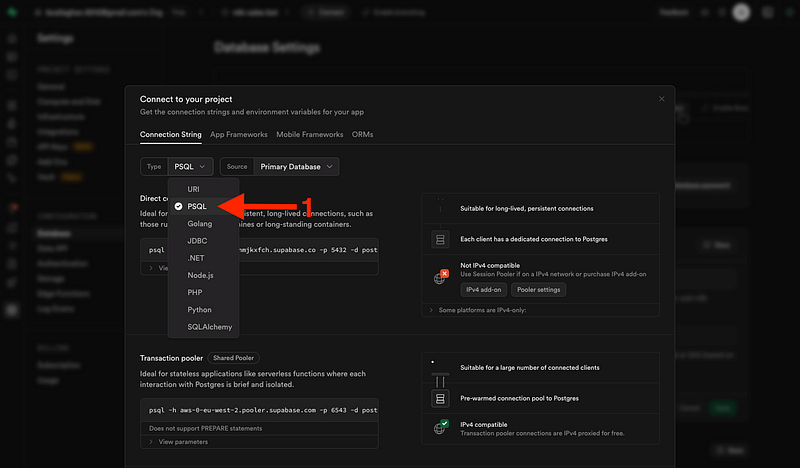Expand 'Some platforms are IPv4-only' section

tap(476, 310)
